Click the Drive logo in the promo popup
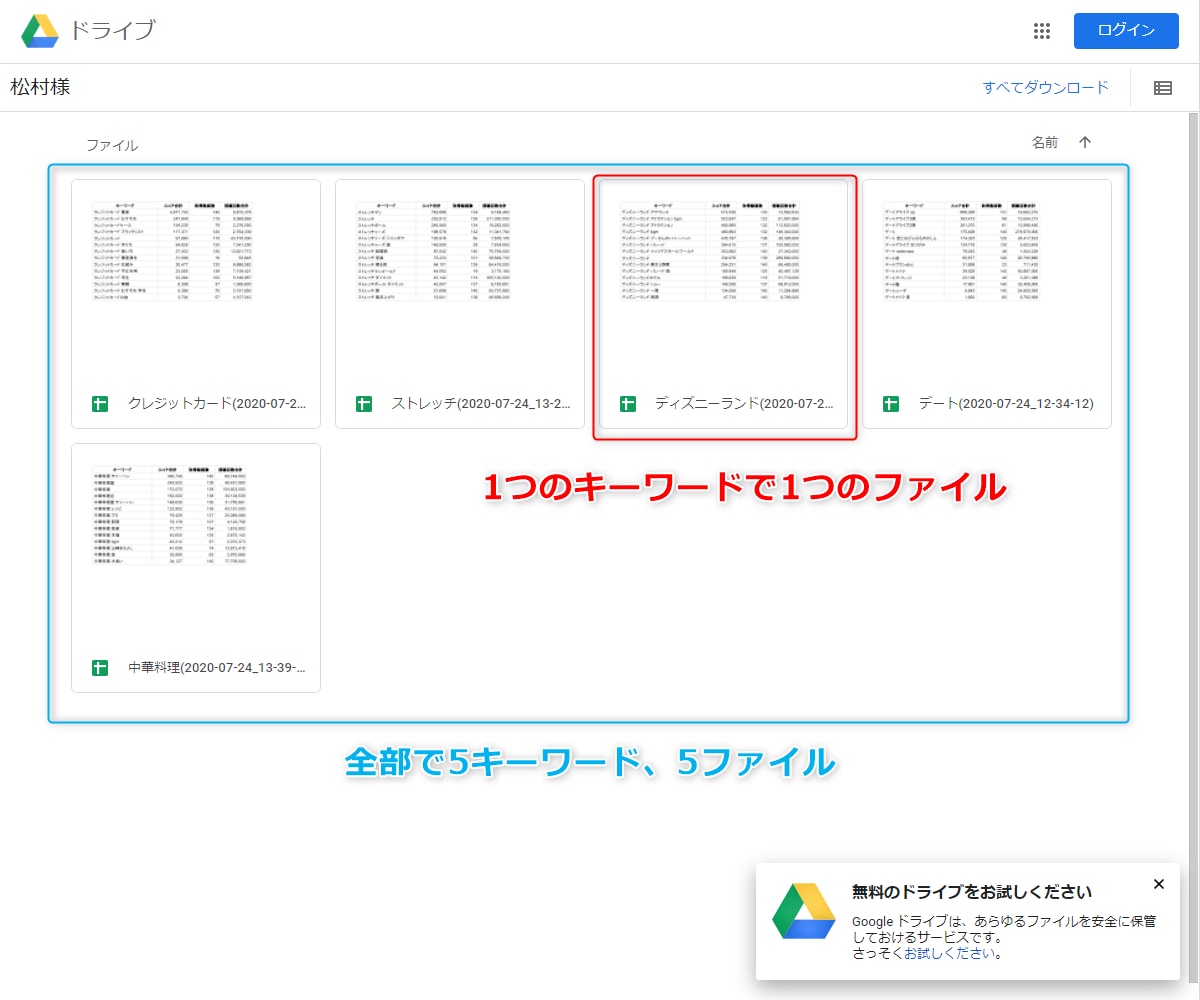The height and width of the screenshot is (1000, 1200). pyautogui.click(x=804, y=911)
